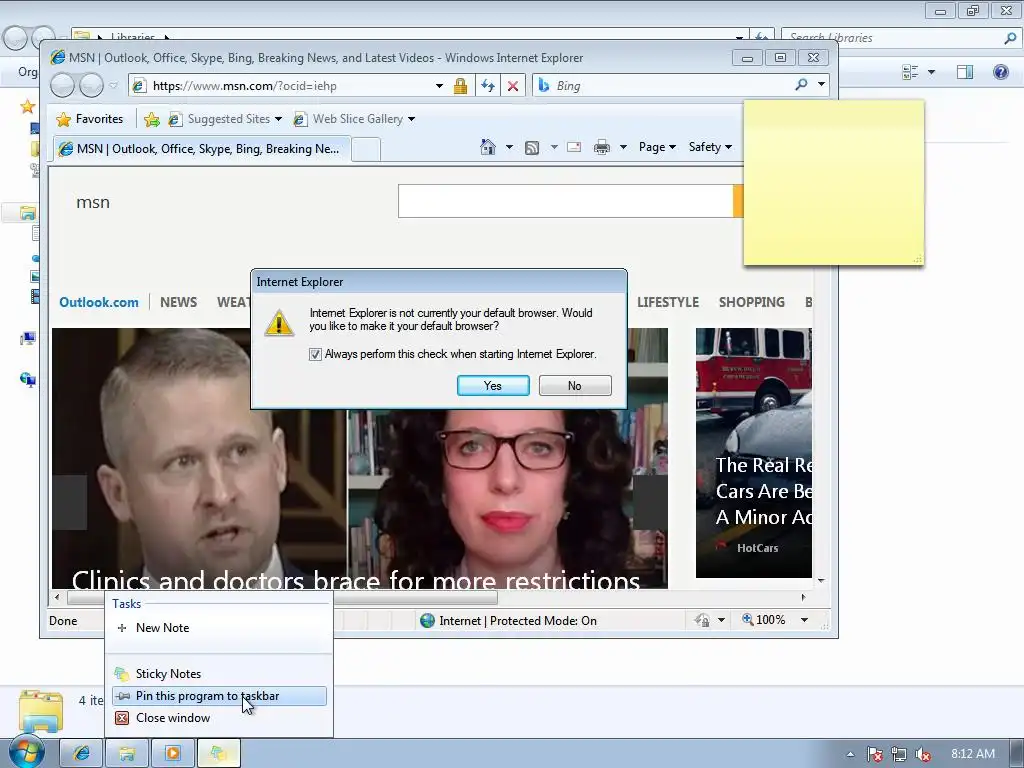The image size is (1024, 768).
Task: Click the IE Back navigation button
Action: pos(63,85)
